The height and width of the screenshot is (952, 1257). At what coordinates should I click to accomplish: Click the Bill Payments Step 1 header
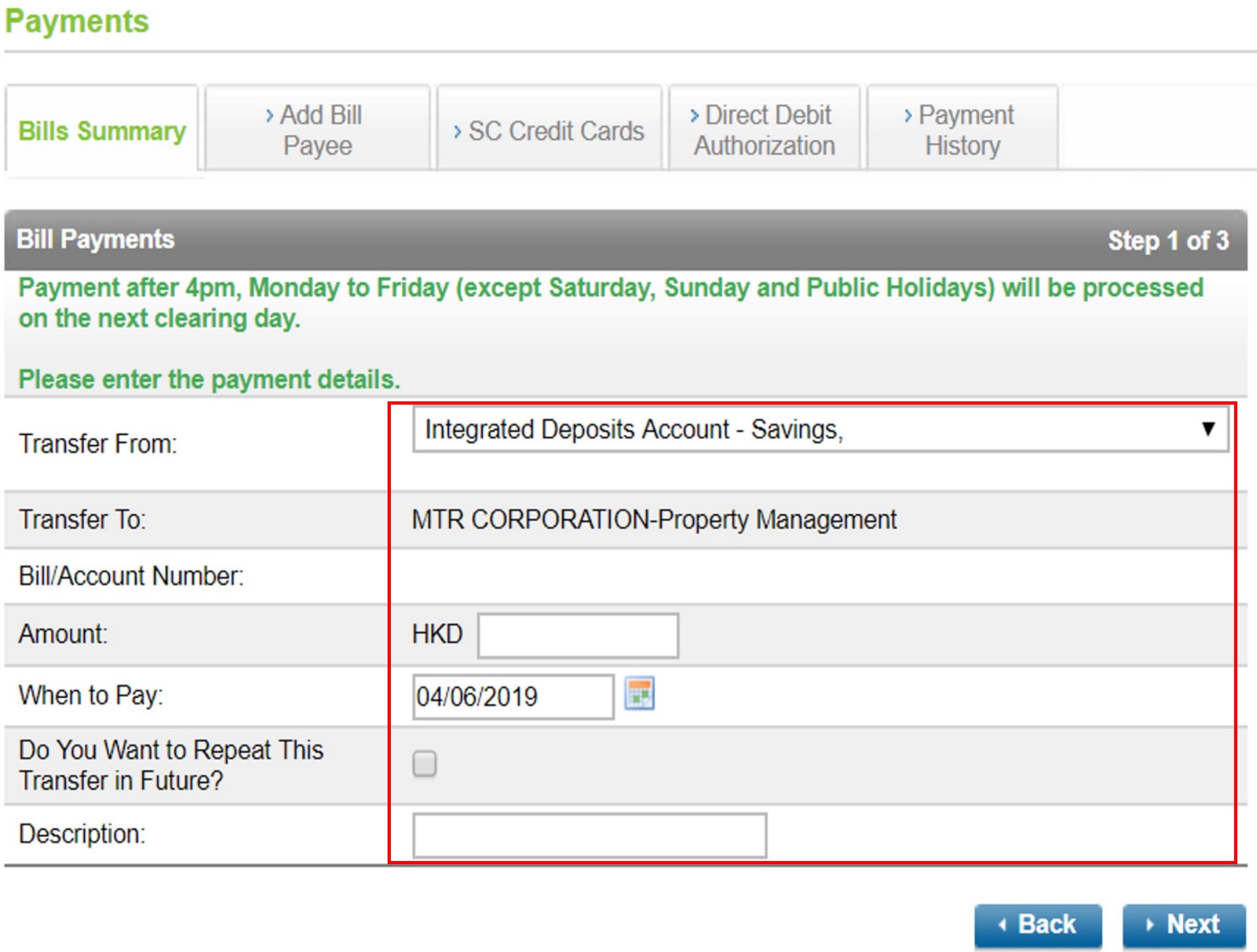coord(96,240)
